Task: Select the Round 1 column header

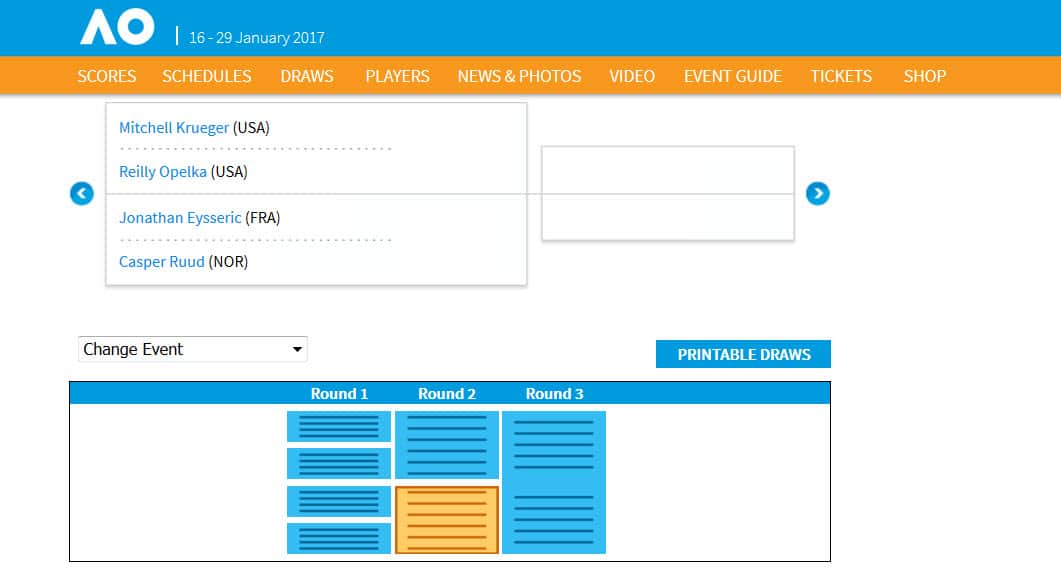Action: (339, 394)
